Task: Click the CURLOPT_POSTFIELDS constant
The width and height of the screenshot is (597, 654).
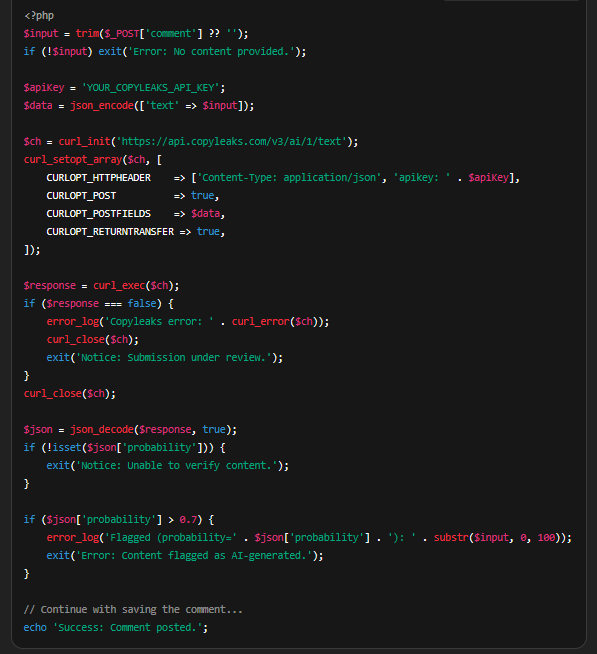Action: point(98,214)
